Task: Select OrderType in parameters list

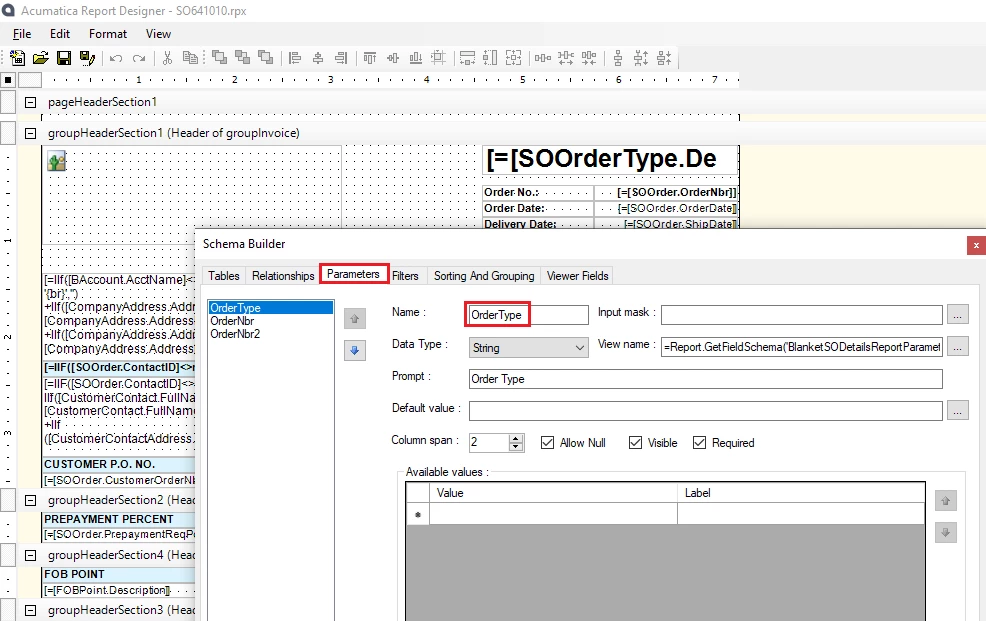Action: [x=270, y=307]
